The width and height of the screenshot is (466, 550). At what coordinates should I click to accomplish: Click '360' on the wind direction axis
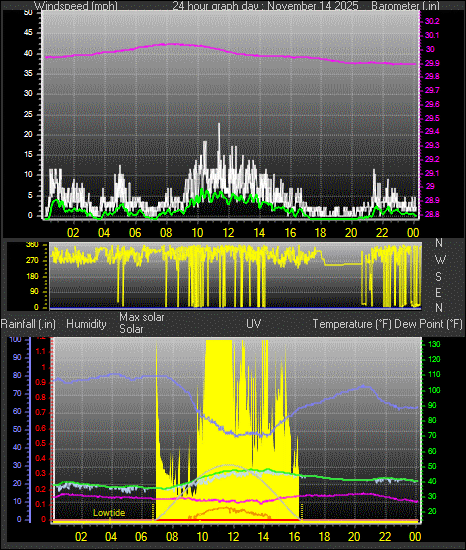coord(32,245)
